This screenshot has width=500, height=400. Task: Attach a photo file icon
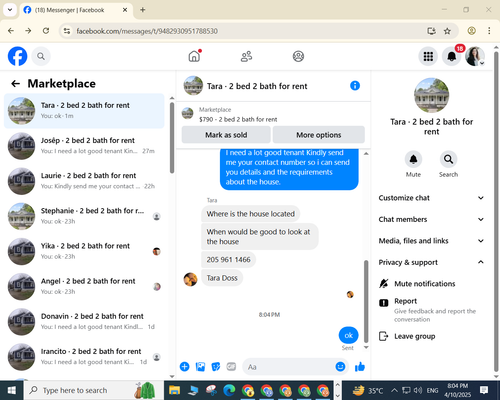200,367
